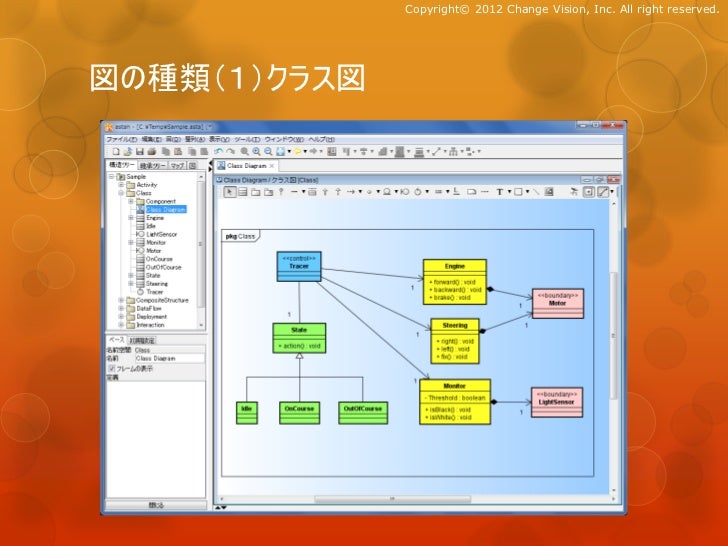
Task: Select the Text 'T' tool
Action: pyautogui.click(x=500, y=192)
